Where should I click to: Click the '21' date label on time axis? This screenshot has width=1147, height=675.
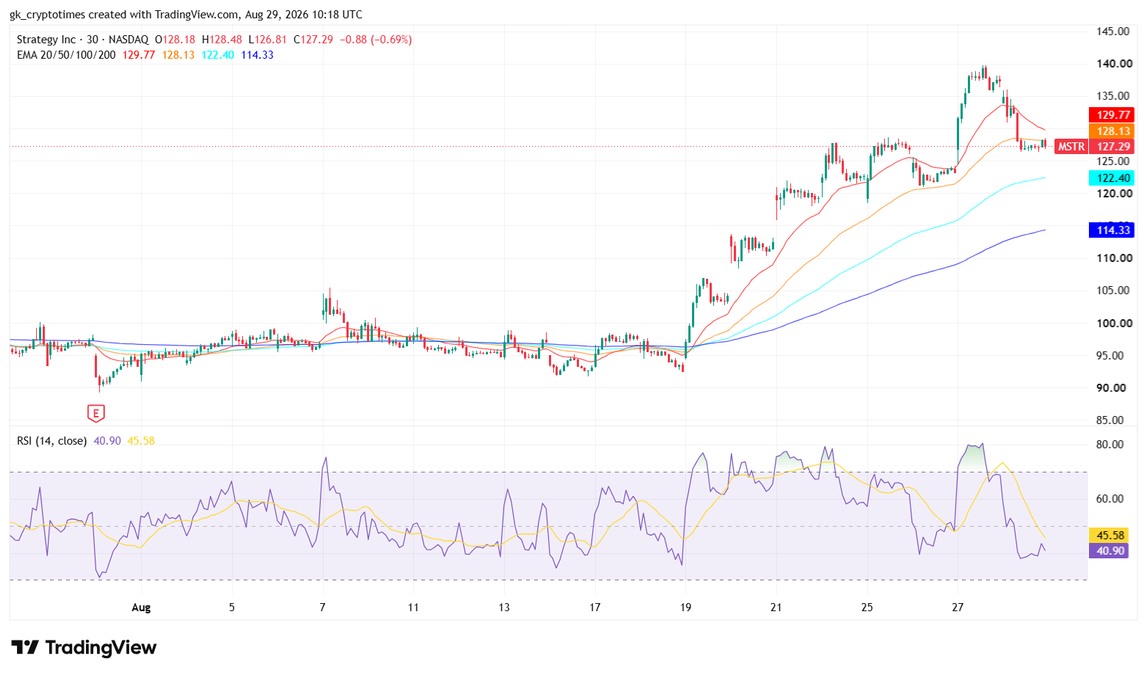776,607
